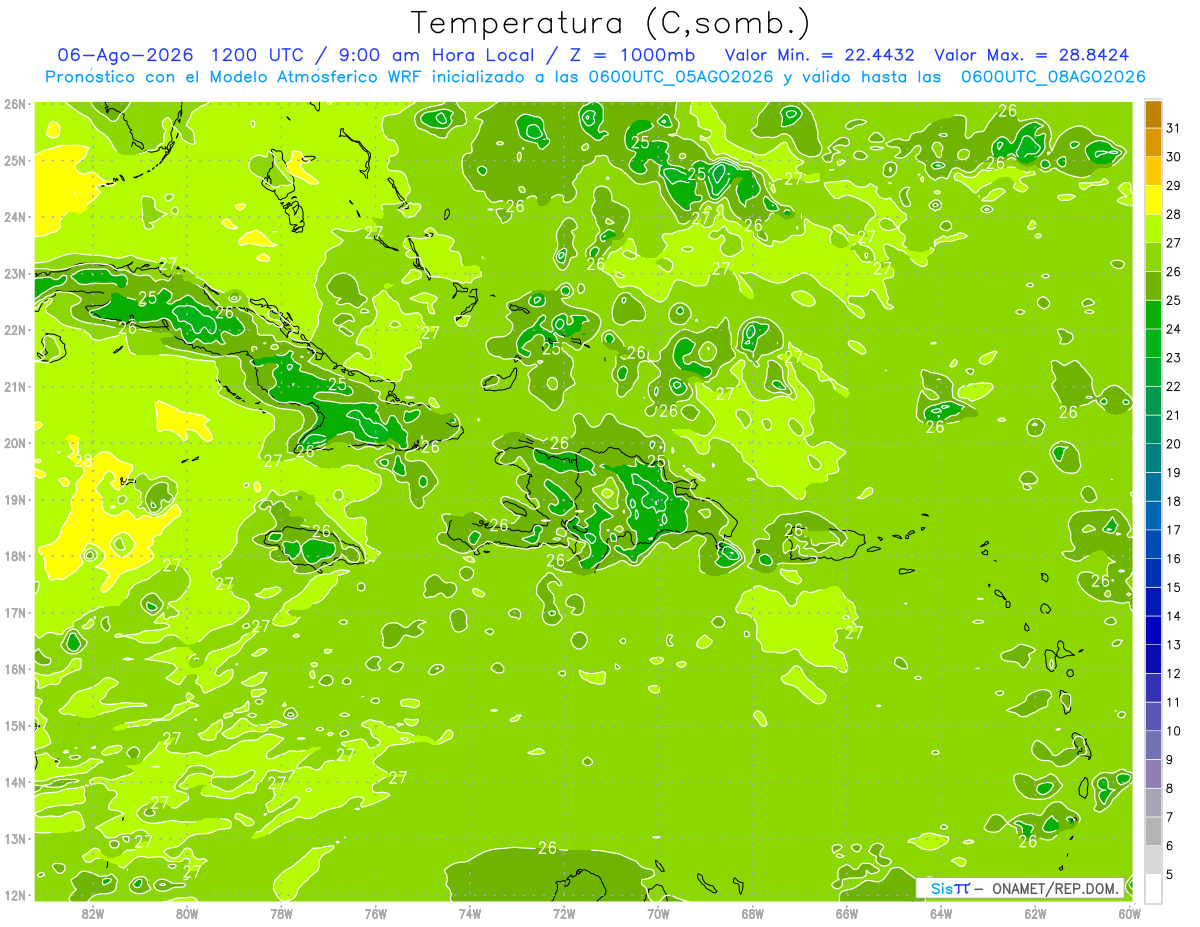The height and width of the screenshot is (927, 1200).
Task: Click the purple 9–10 band in colorbar
Action: (1153, 744)
